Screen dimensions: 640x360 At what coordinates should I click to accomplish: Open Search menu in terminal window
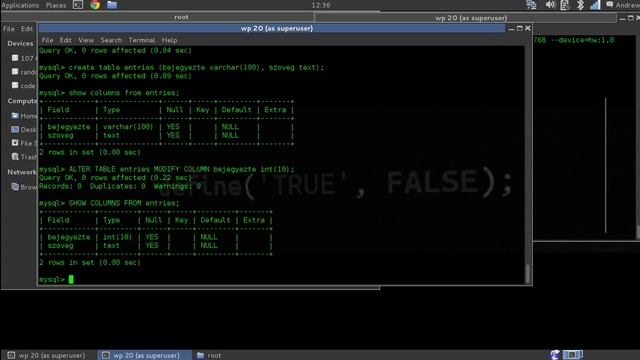[111, 40]
